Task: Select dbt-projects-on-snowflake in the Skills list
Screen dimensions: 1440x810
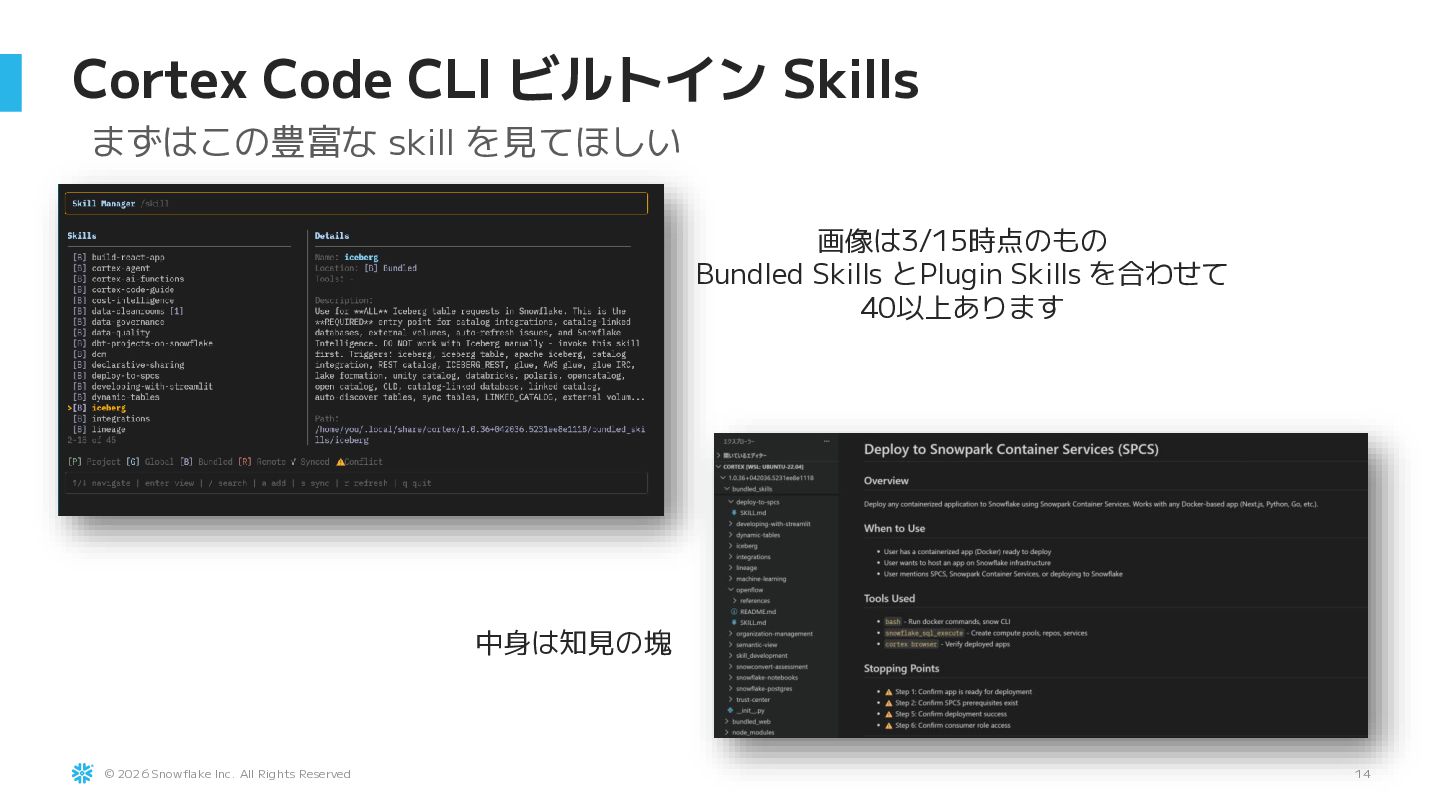Action: pos(142,343)
